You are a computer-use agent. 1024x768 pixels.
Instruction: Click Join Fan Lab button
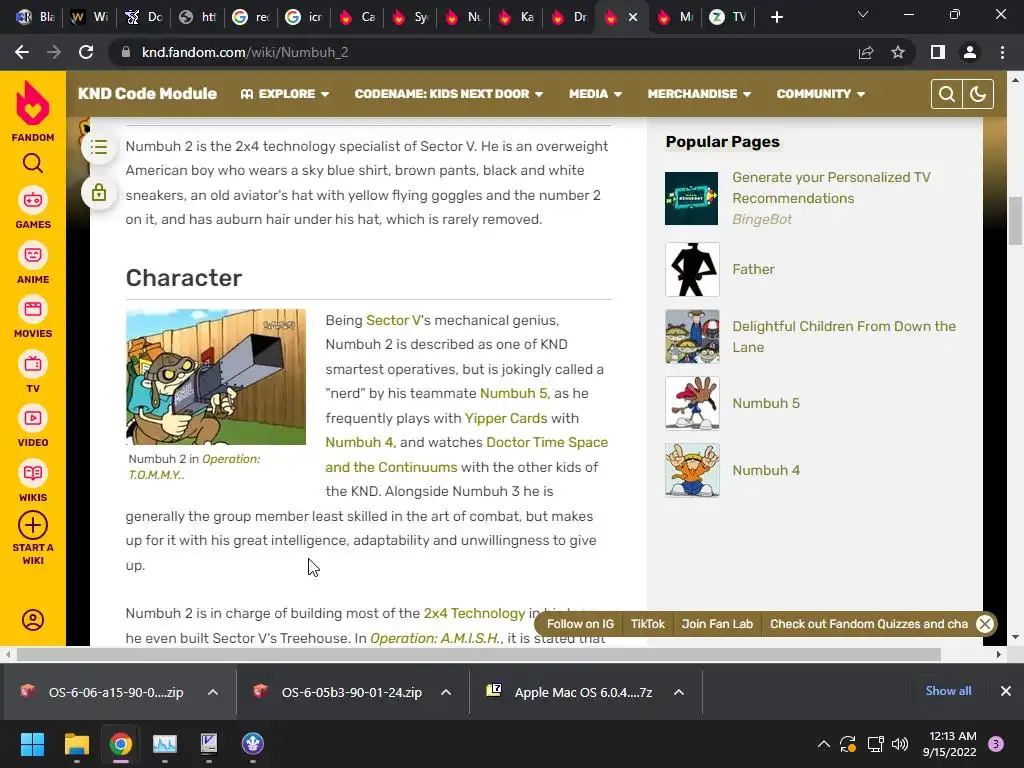[x=717, y=624]
